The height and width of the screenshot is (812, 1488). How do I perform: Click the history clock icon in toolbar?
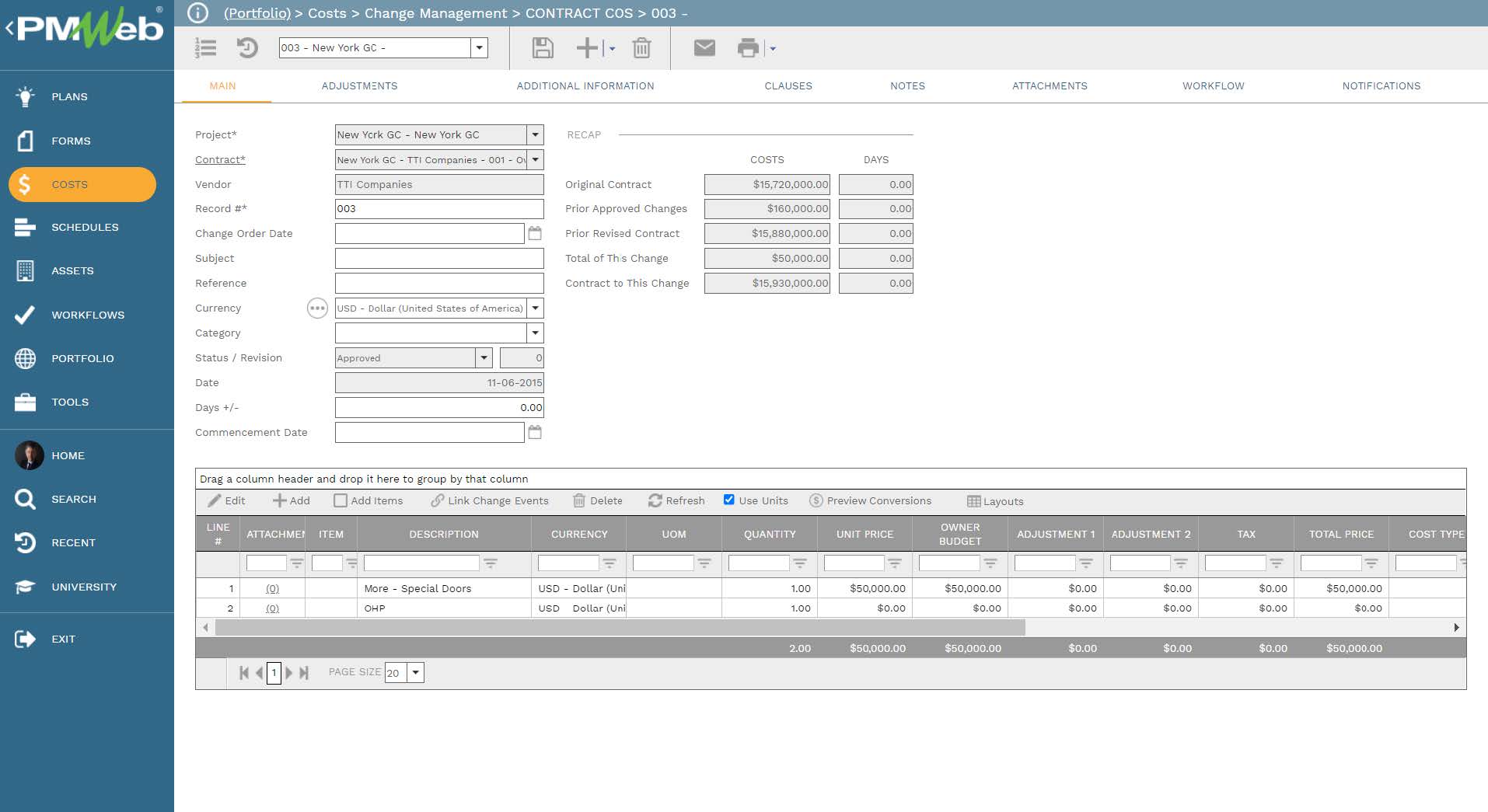(x=247, y=48)
